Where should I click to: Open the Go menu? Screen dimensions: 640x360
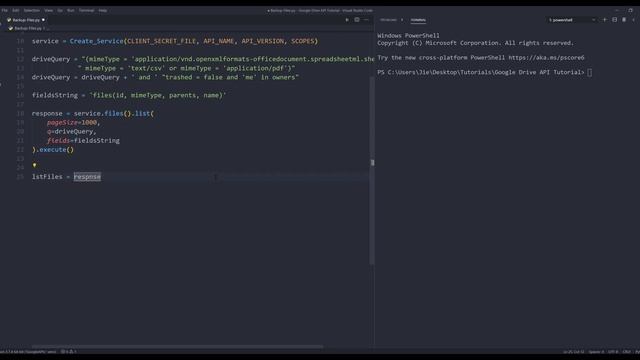60,10
